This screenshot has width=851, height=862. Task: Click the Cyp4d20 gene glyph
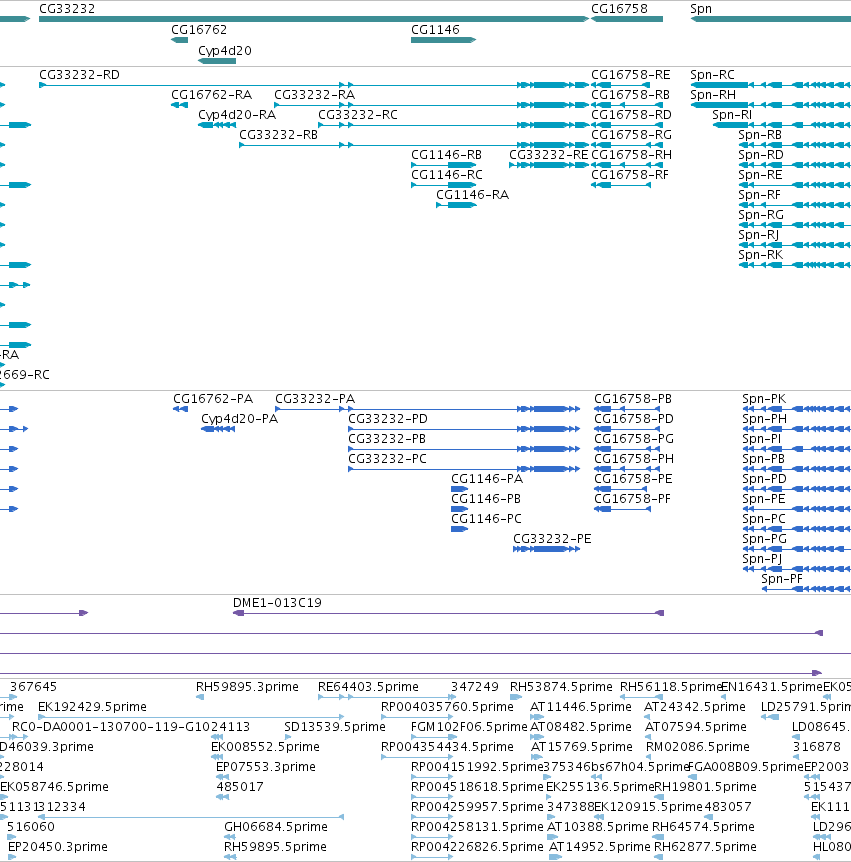pyautogui.click(x=217, y=61)
